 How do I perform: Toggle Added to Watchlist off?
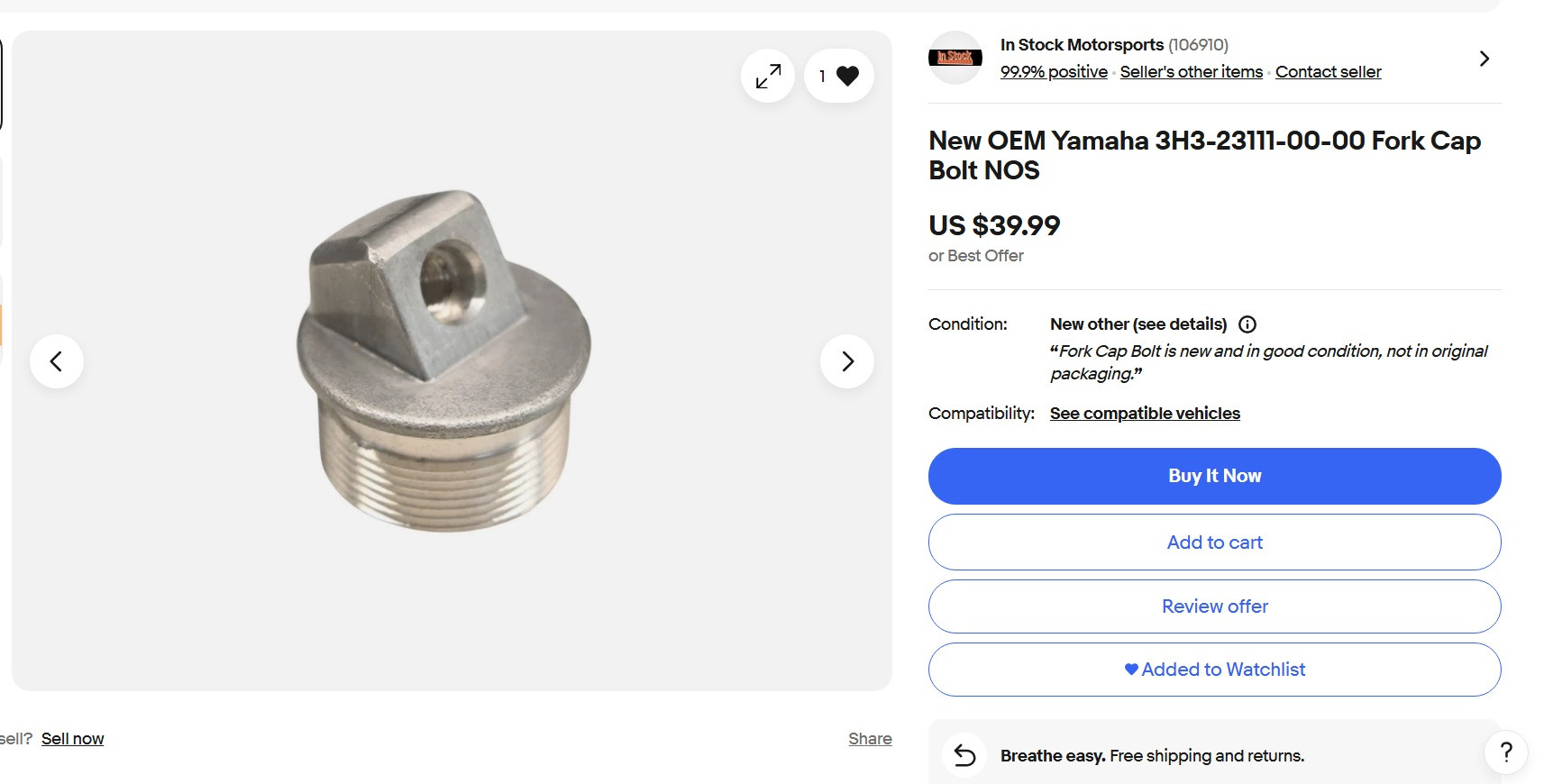[1214, 670]
